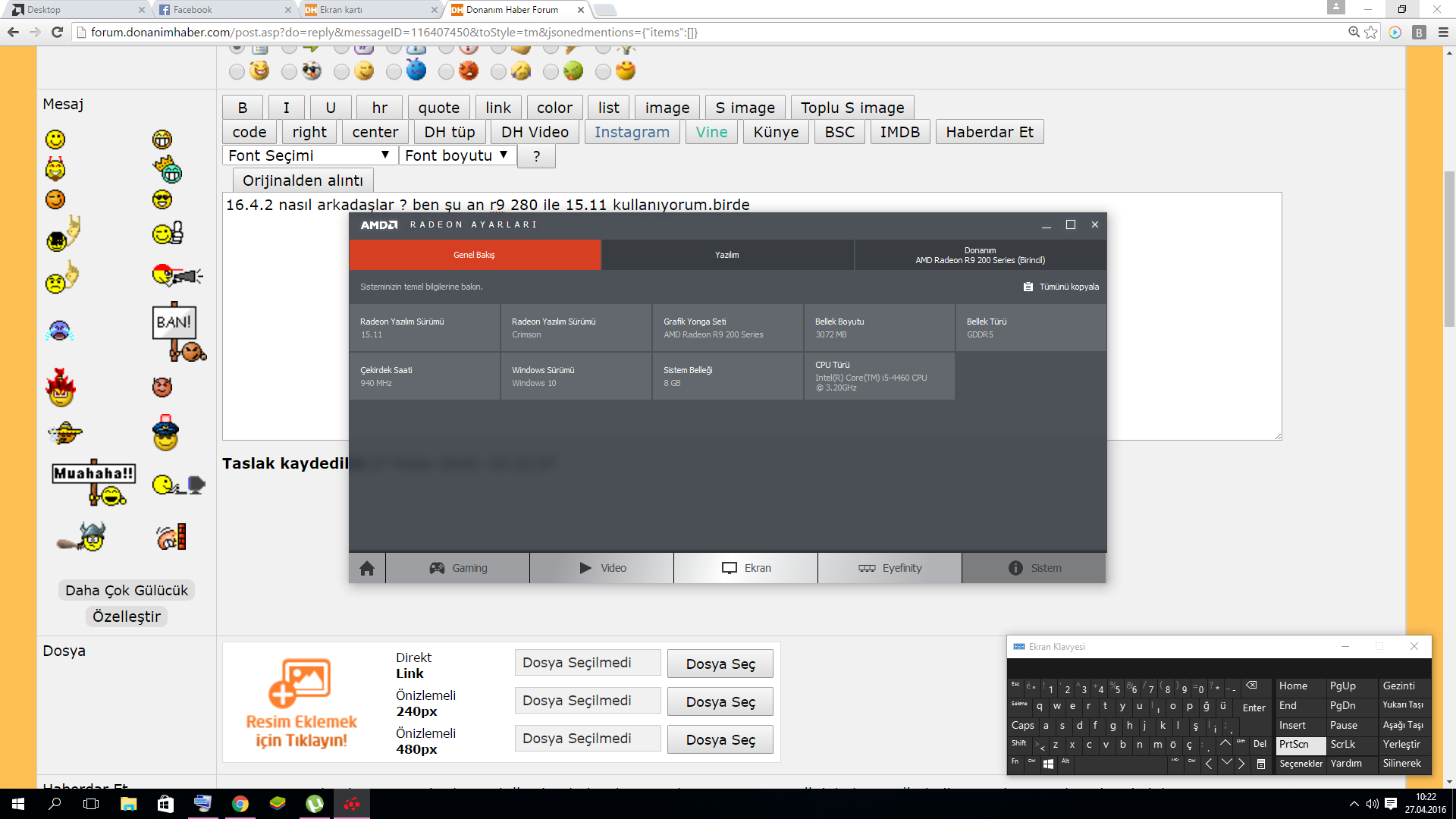Insert the thumbs-up smiley
The height and width of the screenshot is (819, 1456).
[x=168, y=233]
